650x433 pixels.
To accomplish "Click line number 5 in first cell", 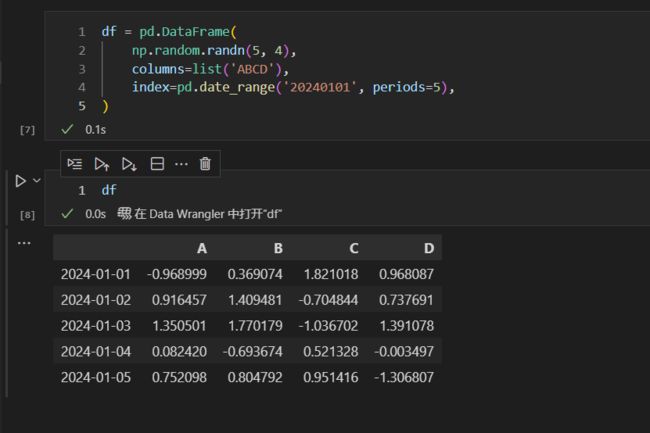I will [x=82, y=106].
